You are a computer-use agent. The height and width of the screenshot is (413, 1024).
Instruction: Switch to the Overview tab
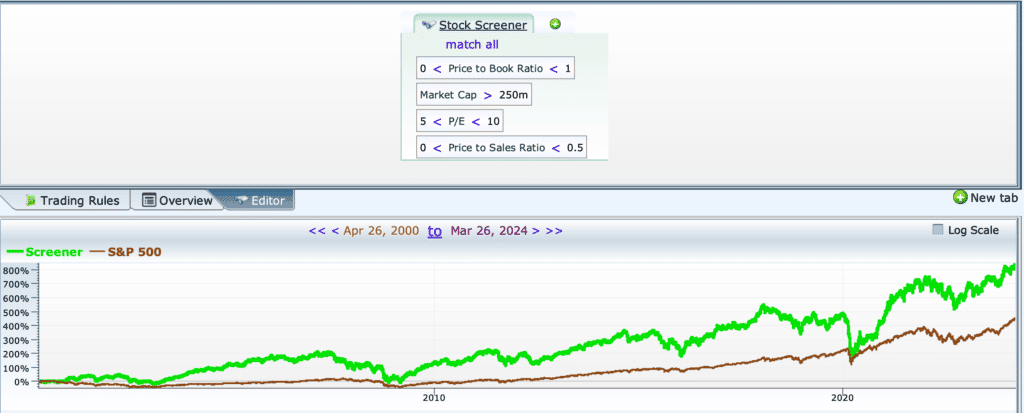(x=185, y=201)
